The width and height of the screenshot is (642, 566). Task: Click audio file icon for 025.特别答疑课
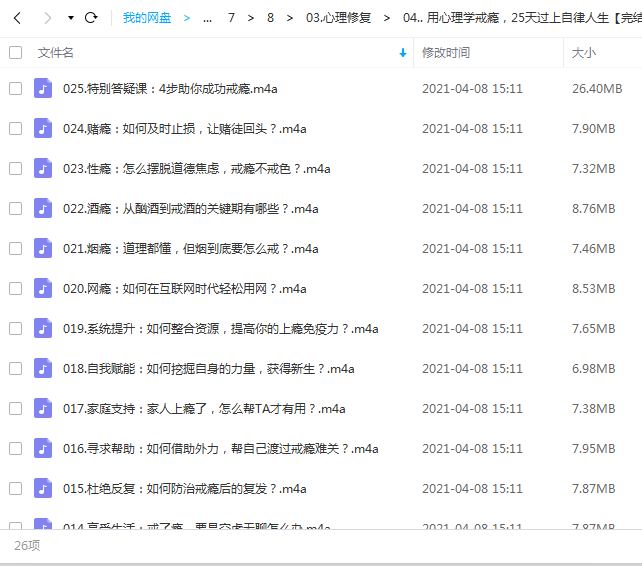43,89
